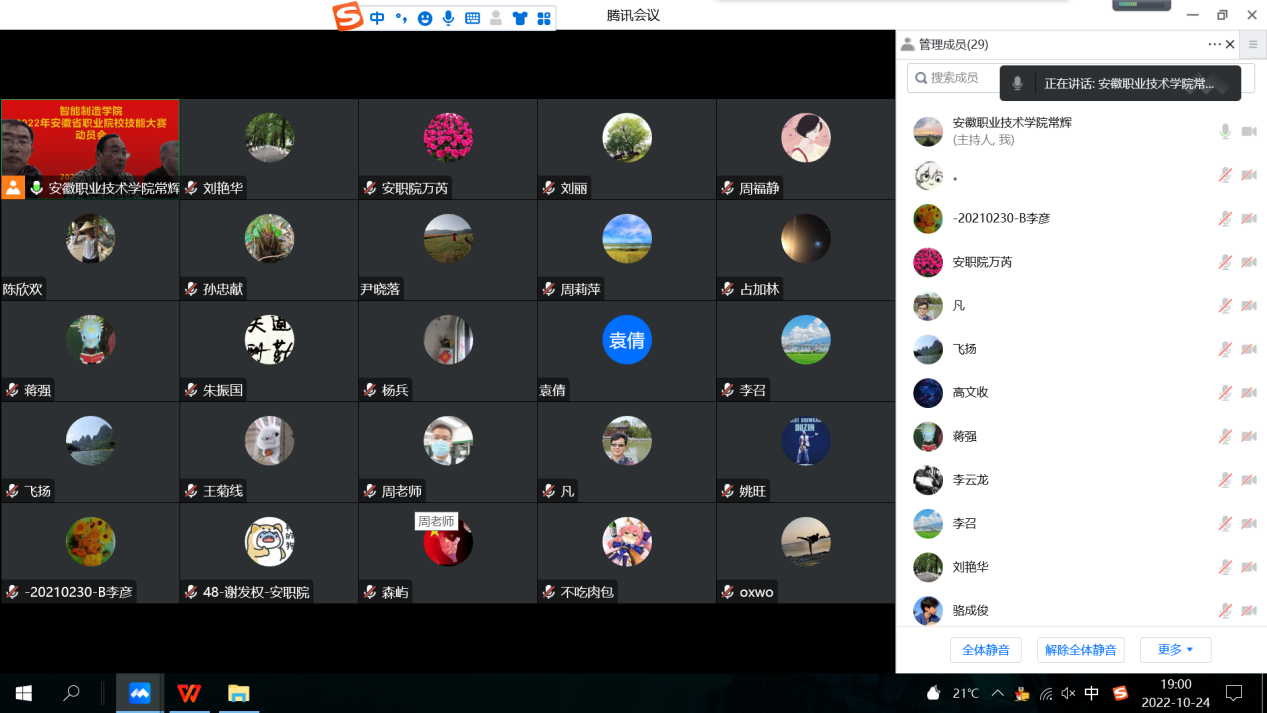This screenshot has width=1267, height=713.
Task: Expand the 更多 dropdown at panel bottom
Action: click(1175, 650)
